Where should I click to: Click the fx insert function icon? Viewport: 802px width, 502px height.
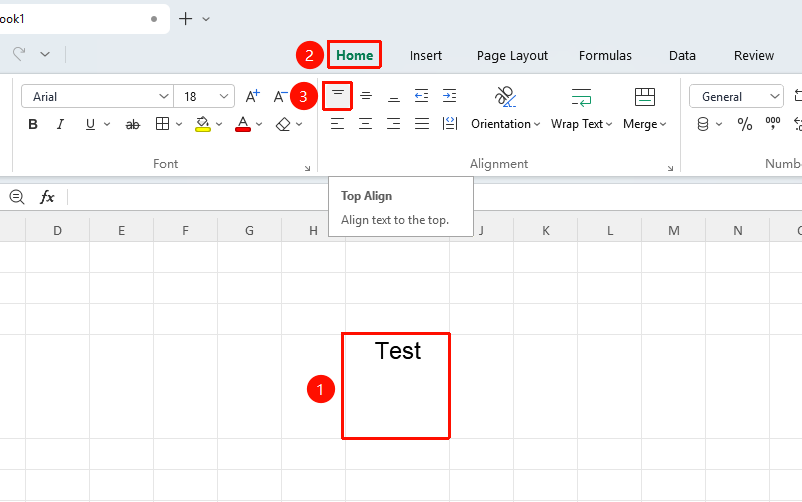(47, 197)
